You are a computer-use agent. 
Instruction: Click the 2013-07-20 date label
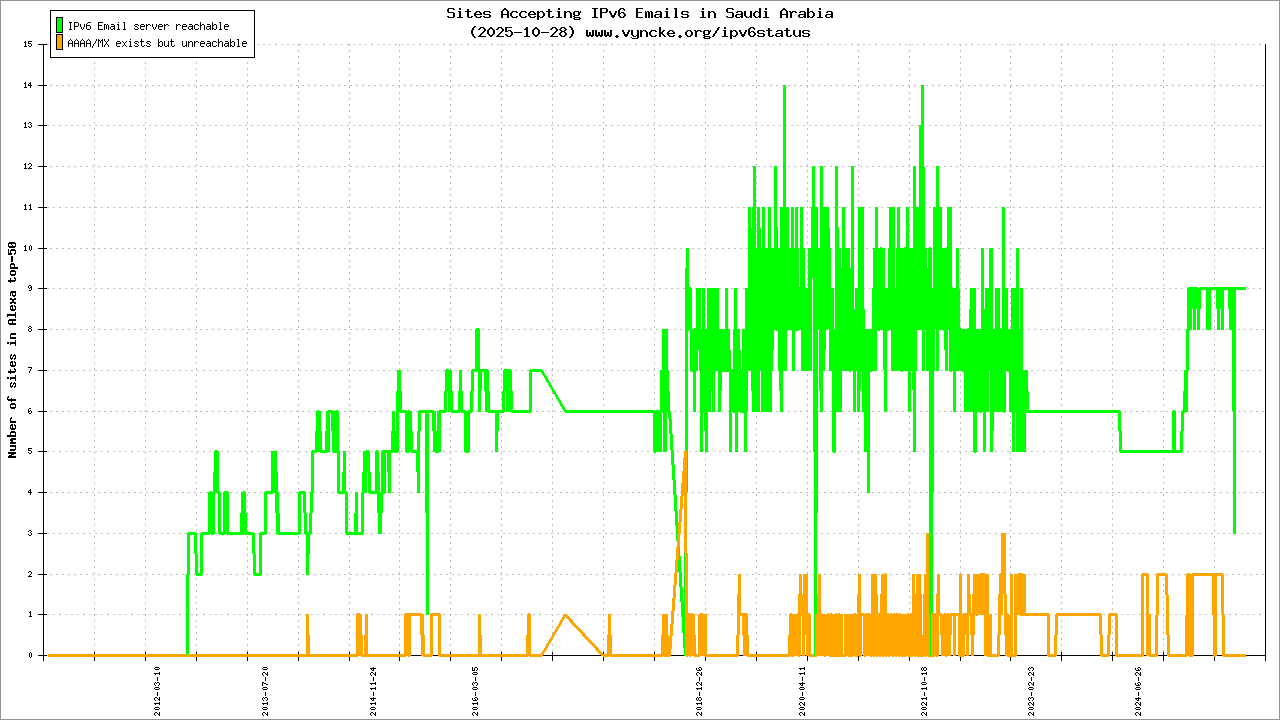[x=265, y=689]
